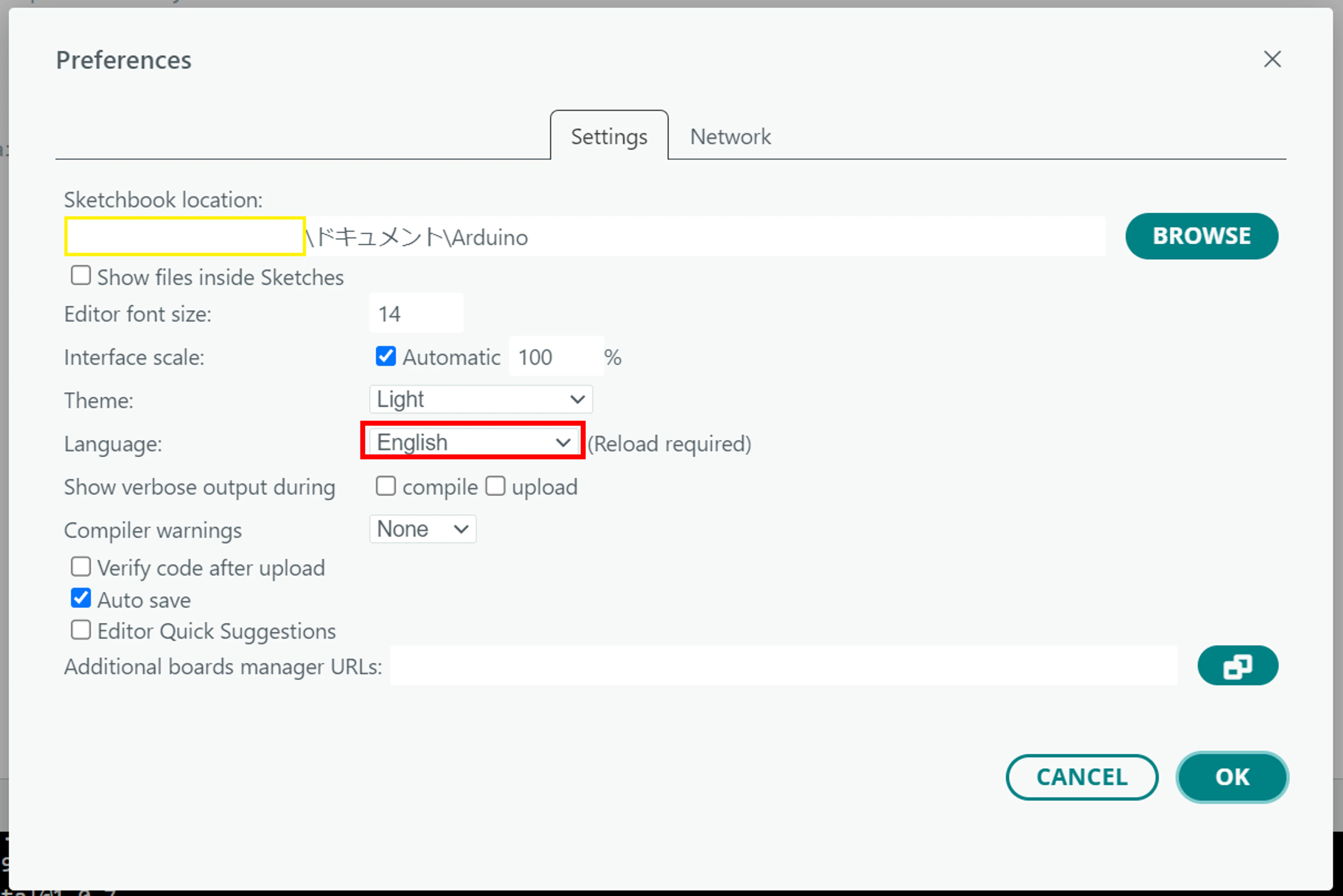1343x896 pixels.
Task: Click the "Interface scale:" label
Action: pyautogui.click(x=134, y=358)
